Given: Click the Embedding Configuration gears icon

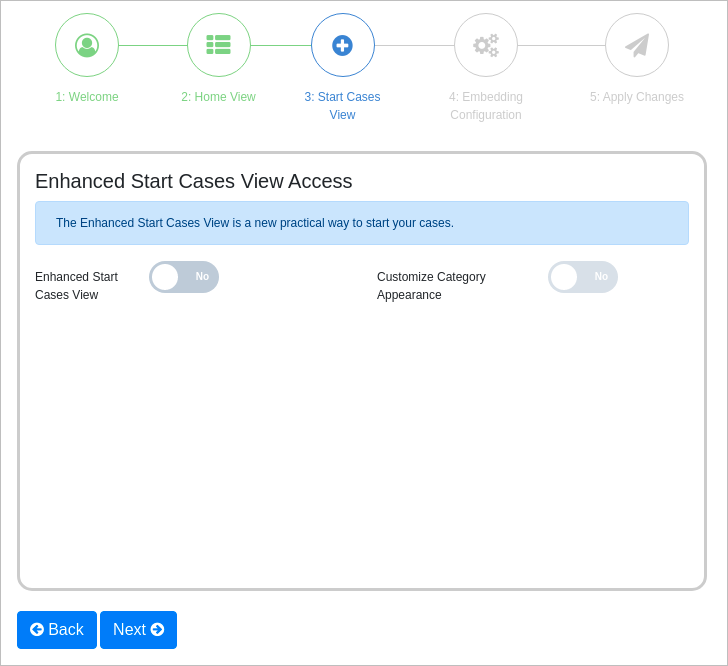Looking at the screenshot, I should coord(485,45).
